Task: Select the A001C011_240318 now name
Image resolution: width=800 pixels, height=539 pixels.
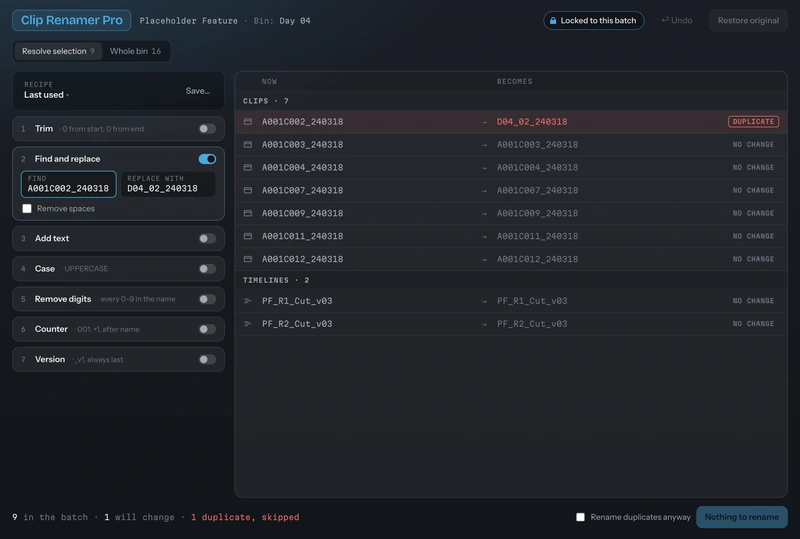Action: [x=303, y=236]
